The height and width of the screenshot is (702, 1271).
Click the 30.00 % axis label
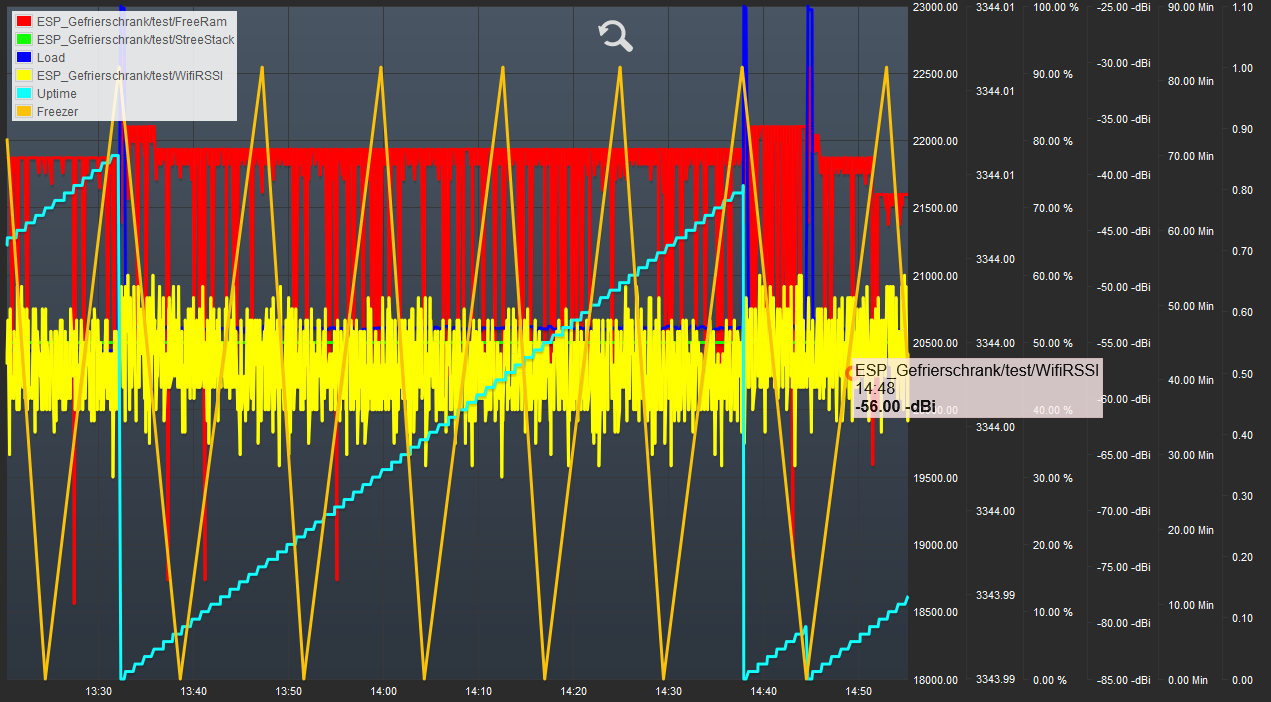coord(1052,478)
